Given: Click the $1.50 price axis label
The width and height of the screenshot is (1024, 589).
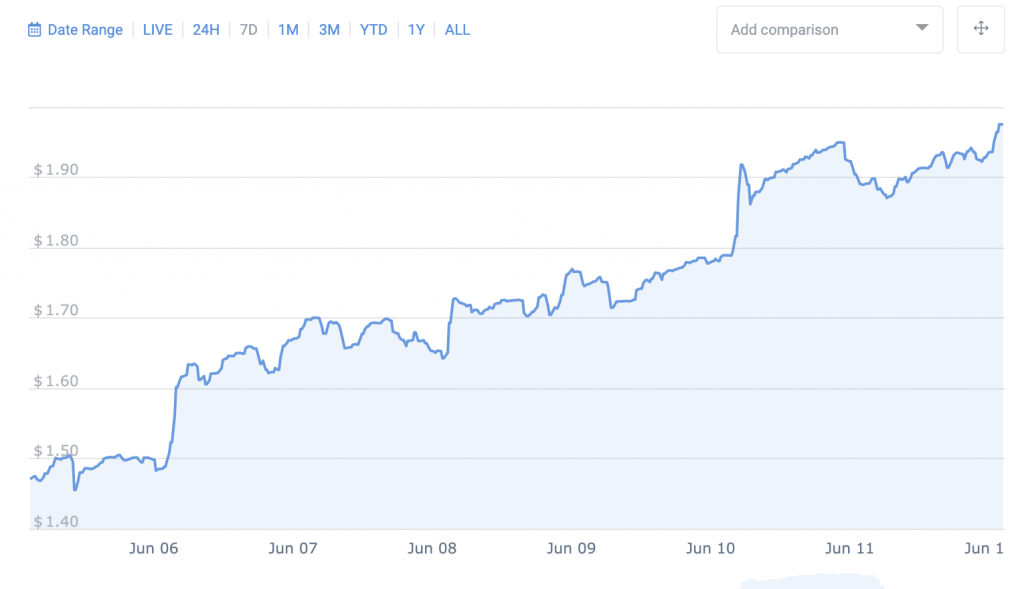Looking at the screenshot, I should click(x=55, y=452).
